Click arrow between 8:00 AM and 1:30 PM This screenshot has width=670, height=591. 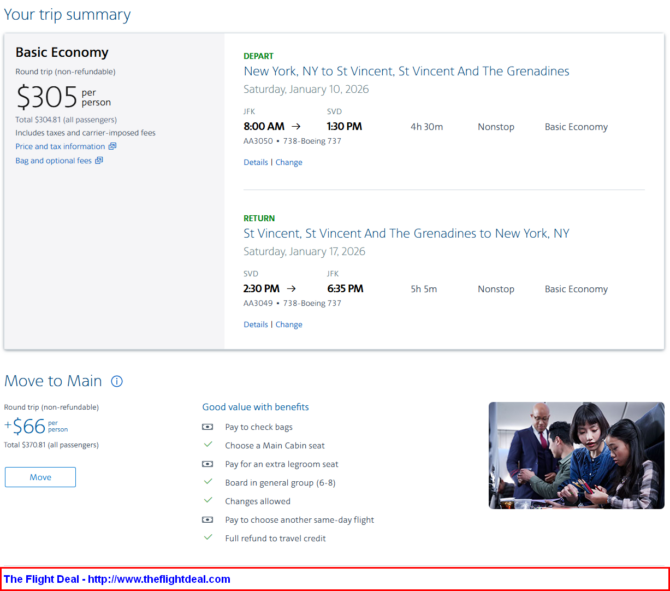point(296,126)
